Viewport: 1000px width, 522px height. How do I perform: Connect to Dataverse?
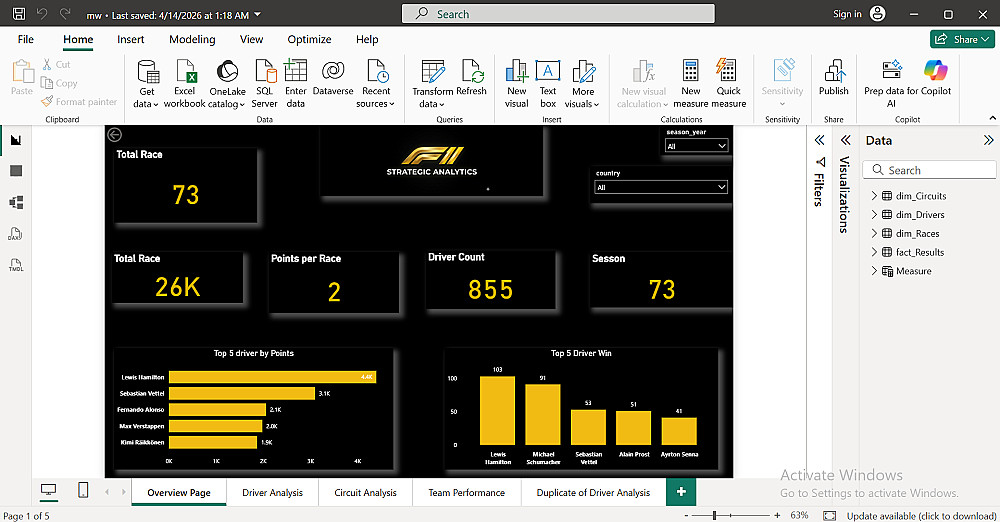(x=333, y=78)
